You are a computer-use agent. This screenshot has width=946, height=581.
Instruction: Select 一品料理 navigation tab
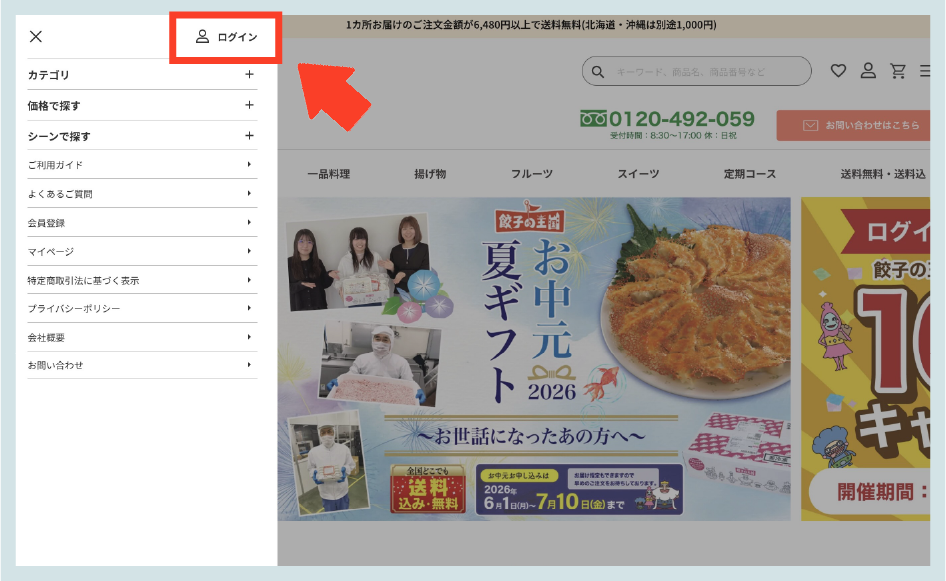tap(329, 174)
